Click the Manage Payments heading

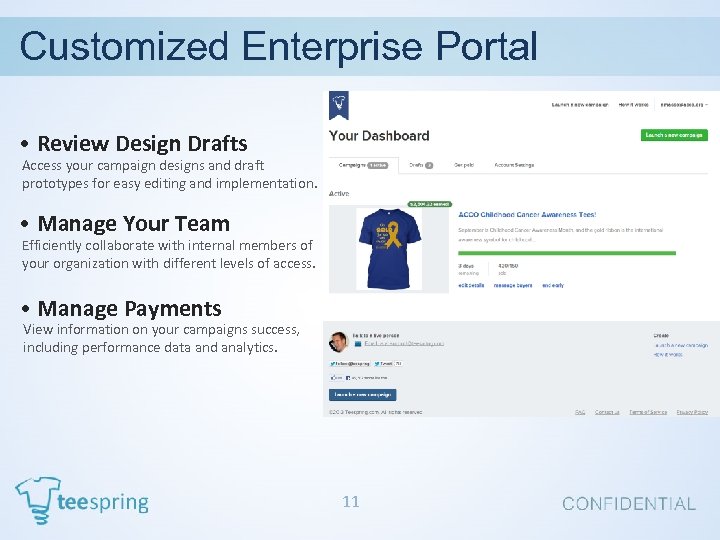click(129, 309)
